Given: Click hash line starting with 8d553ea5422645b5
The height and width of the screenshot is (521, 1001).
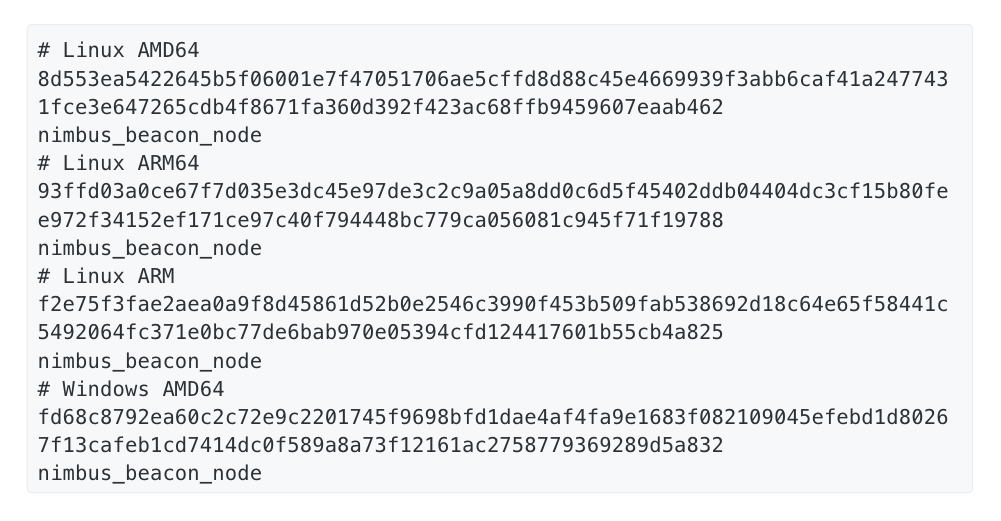Looking at the screenshot, I should tap(493, 79).
